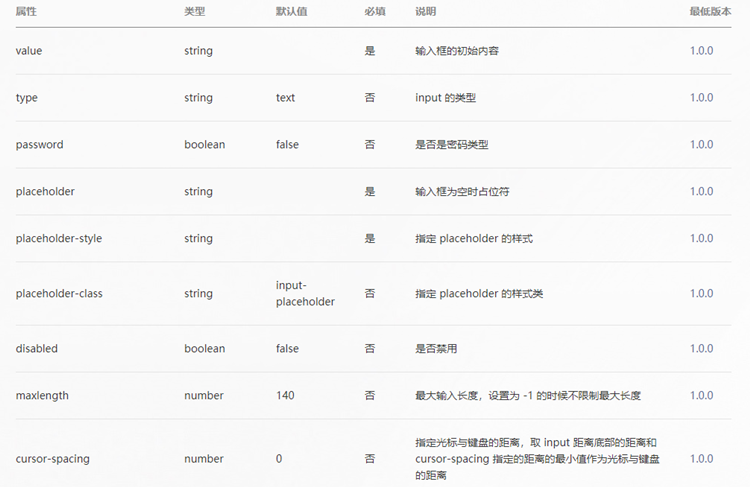The width and height of the screenshot is (750, 487).
Task: Select the 最低版本 column header
Action: 710,11
